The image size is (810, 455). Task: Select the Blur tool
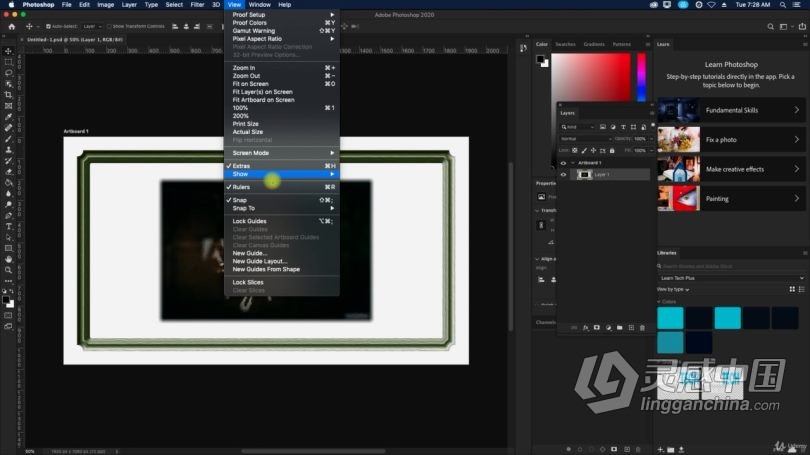[8, 194]
